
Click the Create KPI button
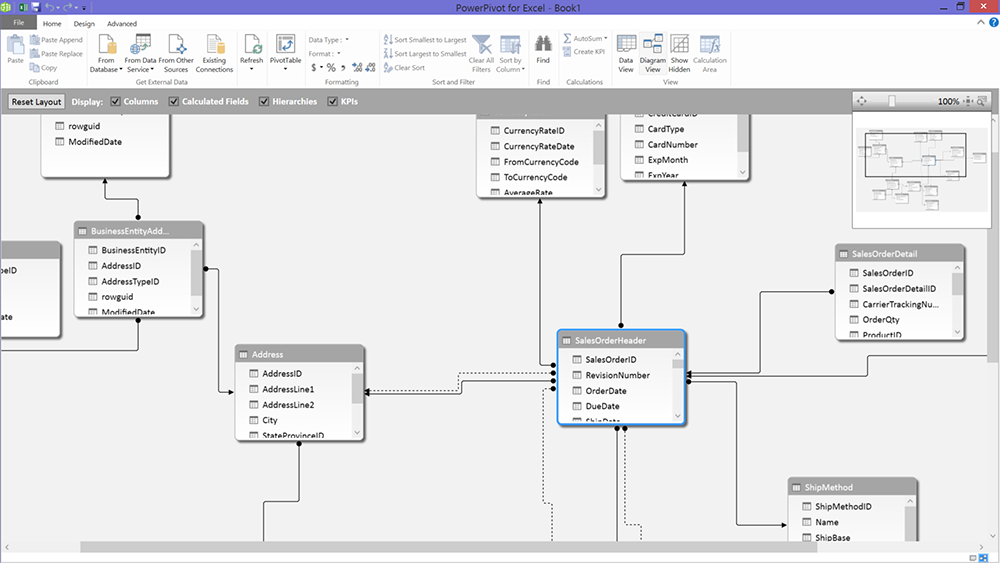pos(584,52)
